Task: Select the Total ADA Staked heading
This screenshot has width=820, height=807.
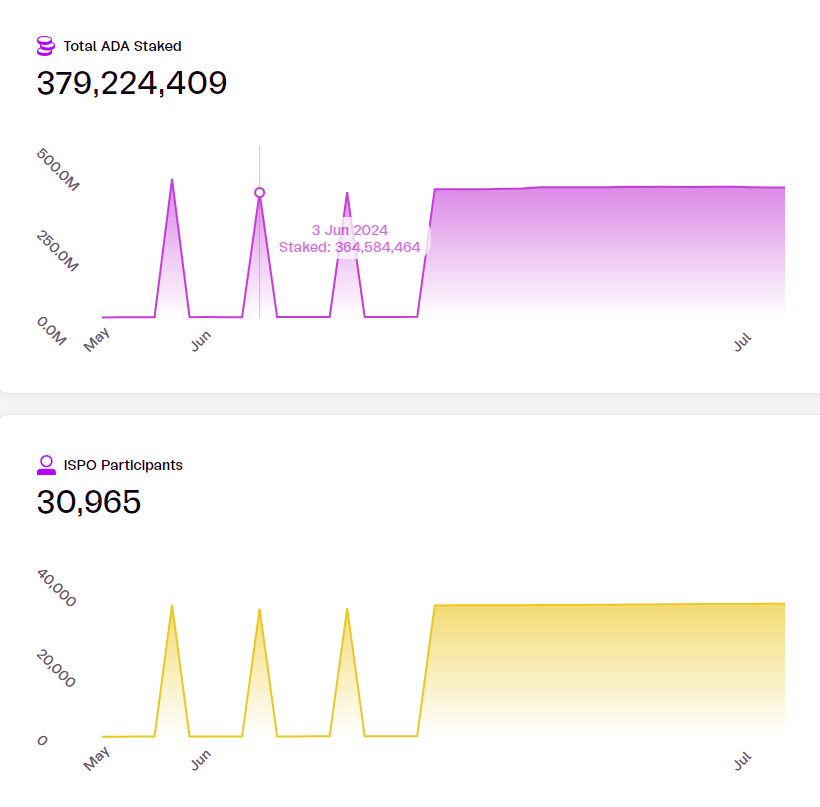Action: click(122, 46)
